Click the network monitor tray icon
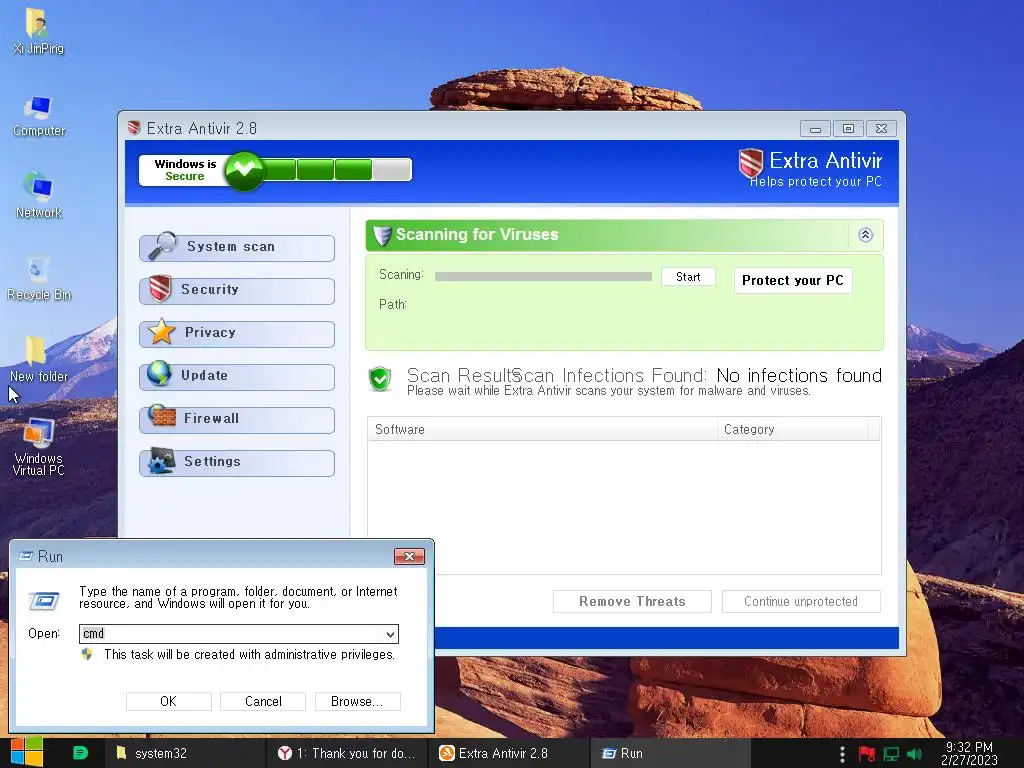This screenshot has width=1024, height=768. (891, 754)
